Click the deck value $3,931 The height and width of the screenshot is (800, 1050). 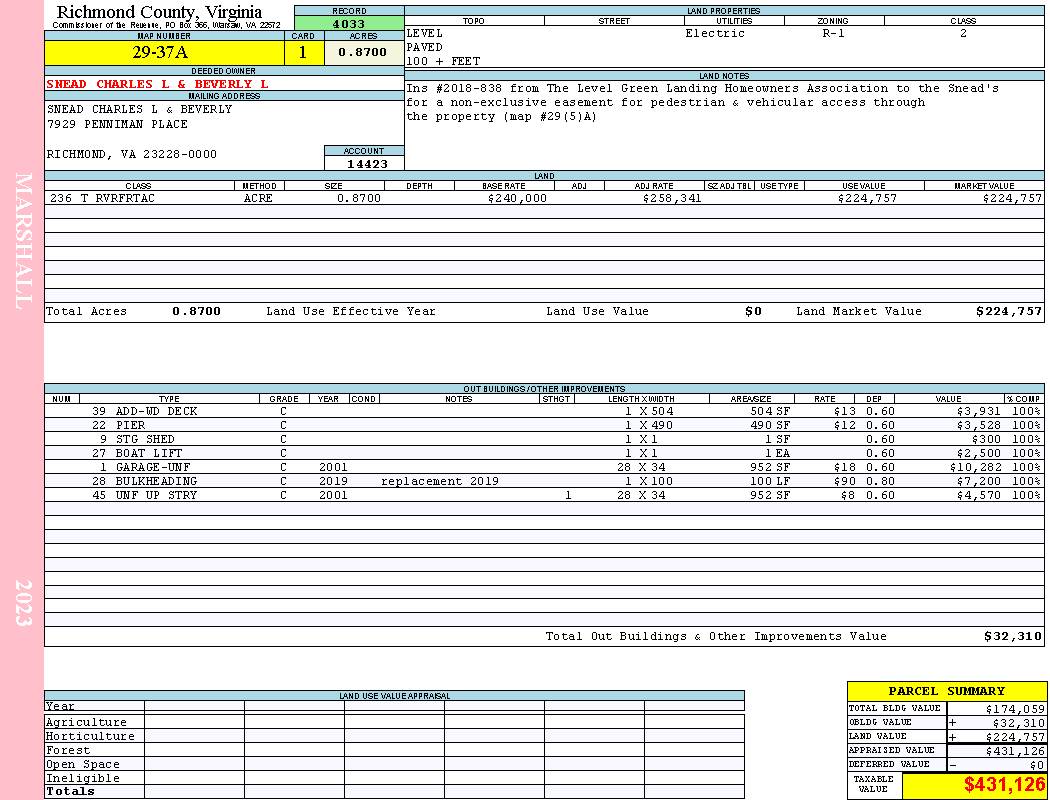(978, 412)
